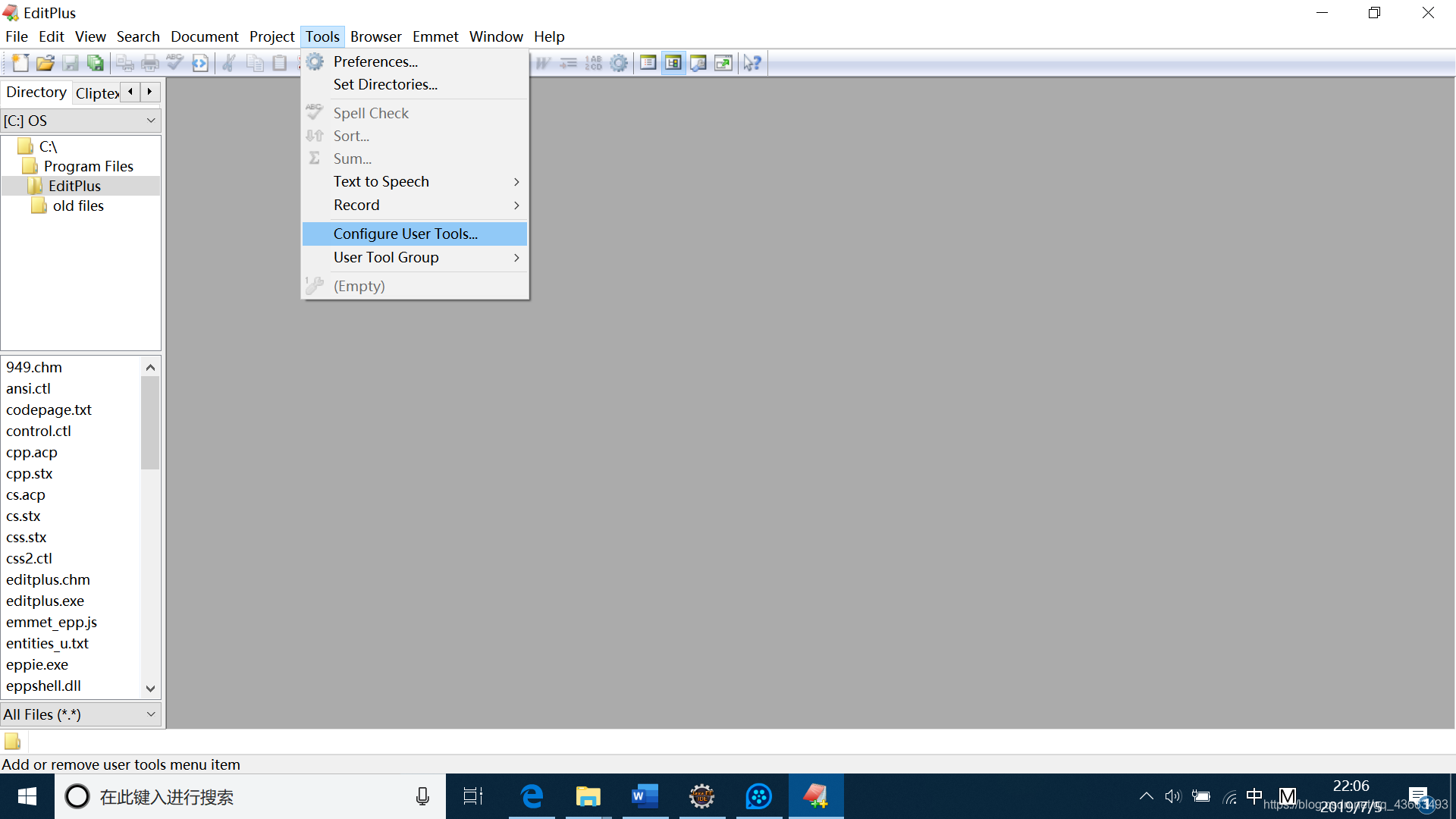
Task: Open the Emmet menu
Action: click(435, 36)
